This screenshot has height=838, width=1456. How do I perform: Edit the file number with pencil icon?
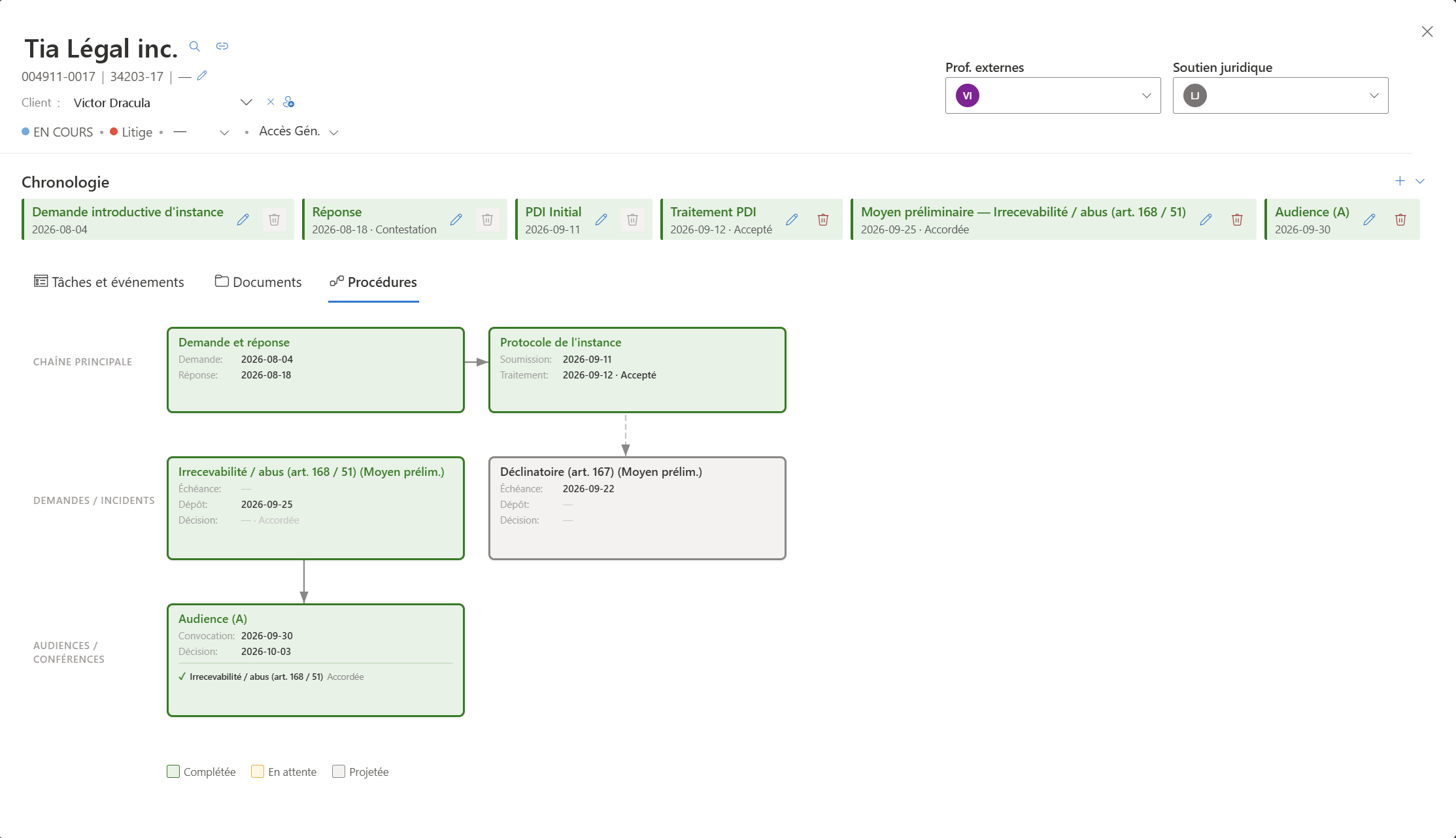pos(202,76)
